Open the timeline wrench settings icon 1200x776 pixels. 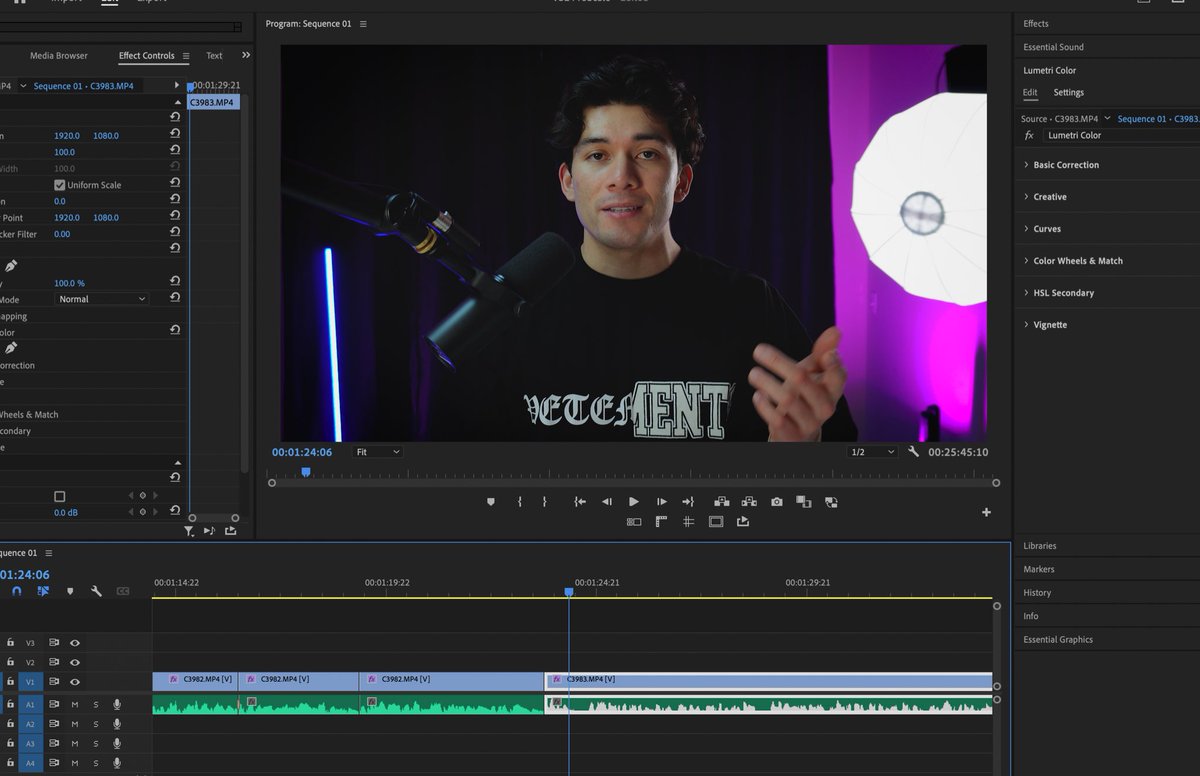96,591
